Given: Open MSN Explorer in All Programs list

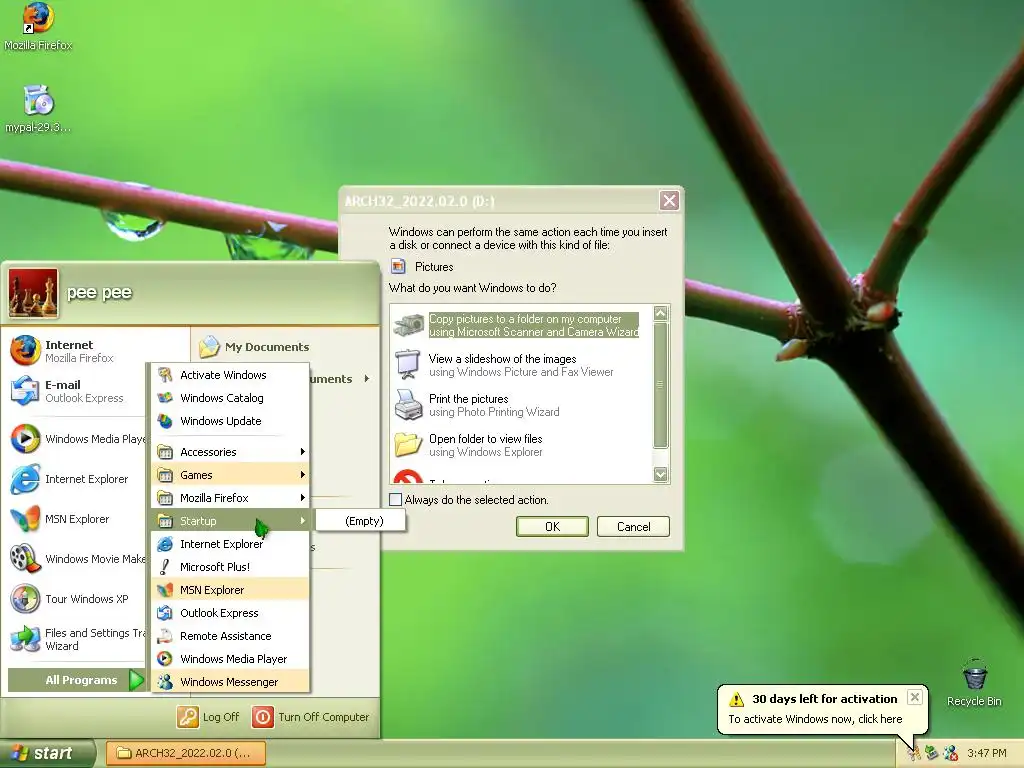Looking at the screenshot, I should coord(231,590).
